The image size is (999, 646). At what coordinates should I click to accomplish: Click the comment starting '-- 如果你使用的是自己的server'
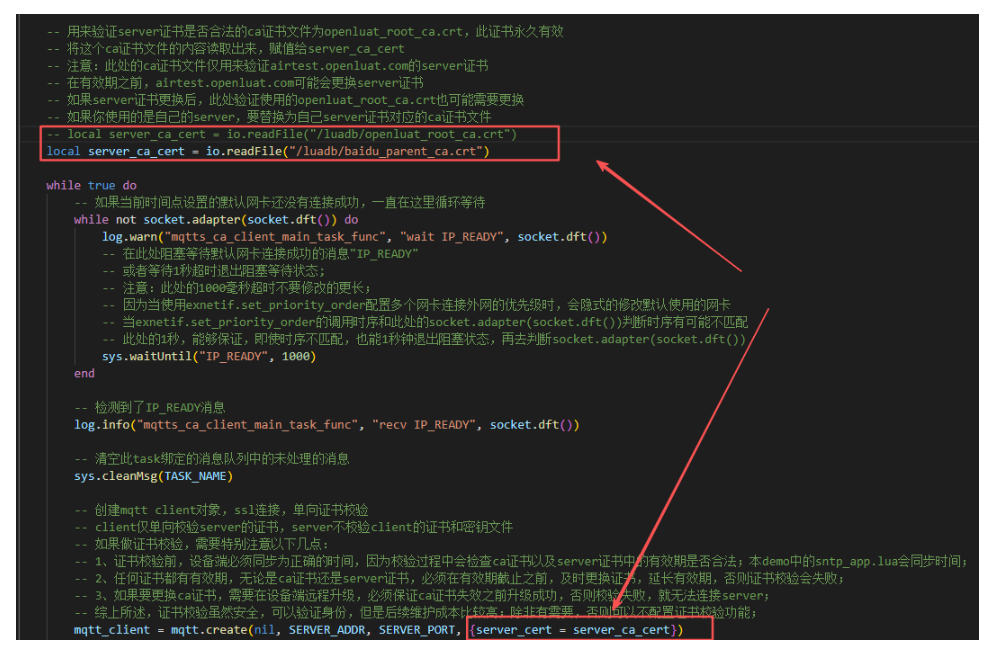pyautogui.click(x=268, y=117)
